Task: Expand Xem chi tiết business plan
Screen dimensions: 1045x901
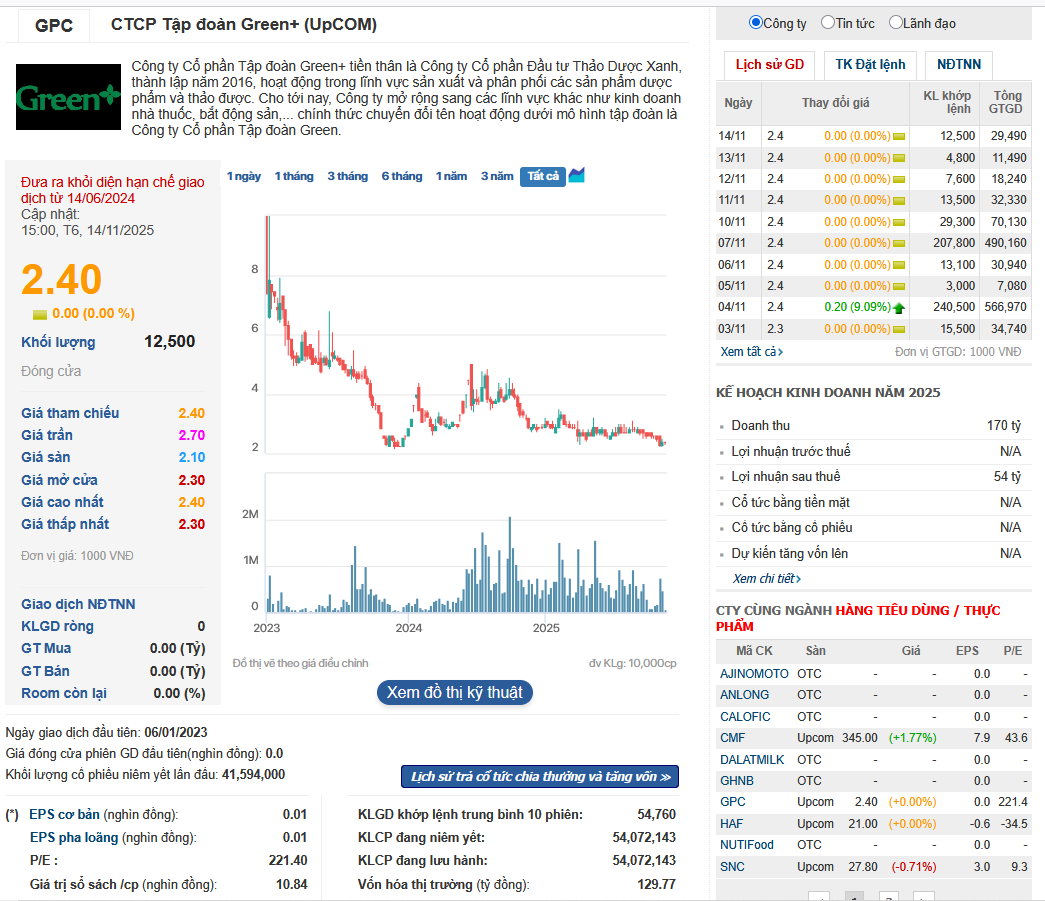Action: click(x=766, y=578)
